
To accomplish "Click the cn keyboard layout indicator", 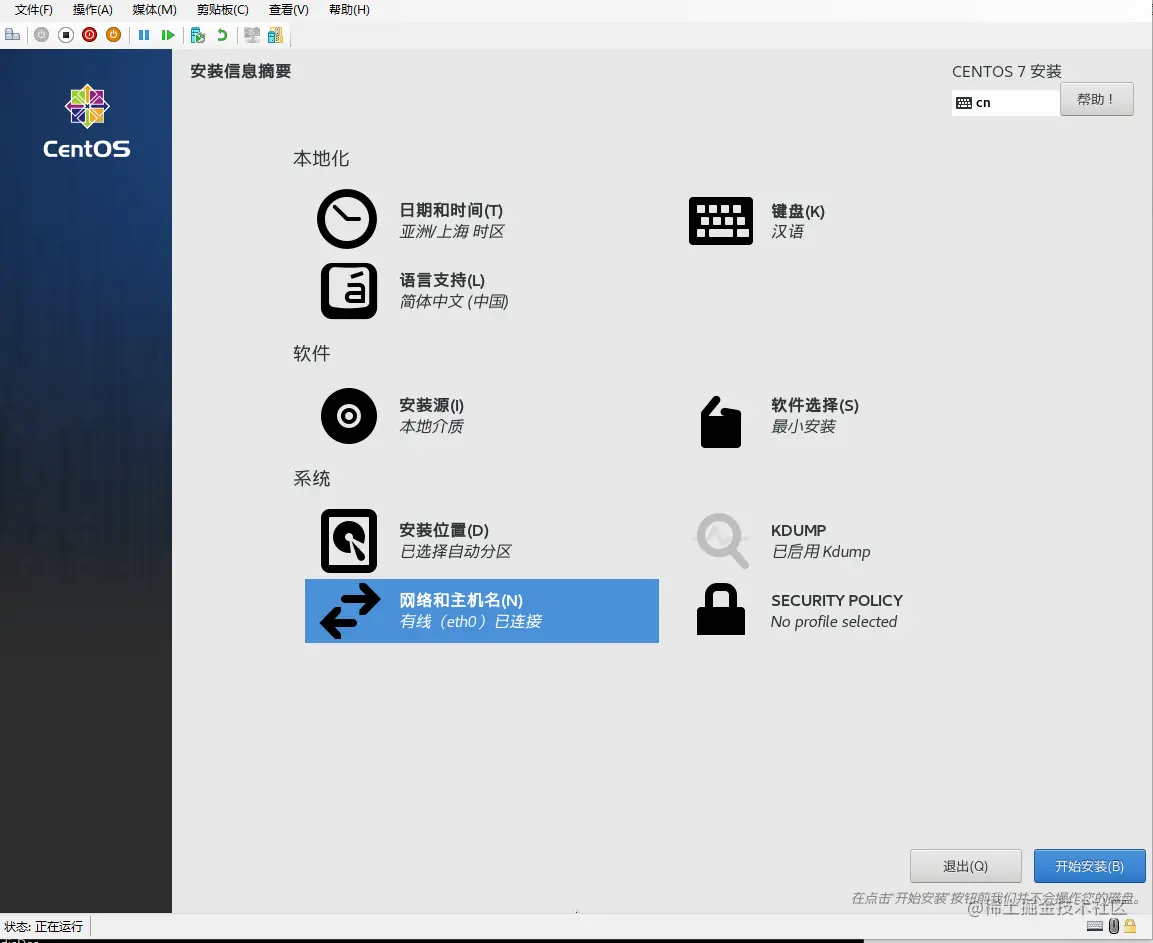I will [1005, 102].
